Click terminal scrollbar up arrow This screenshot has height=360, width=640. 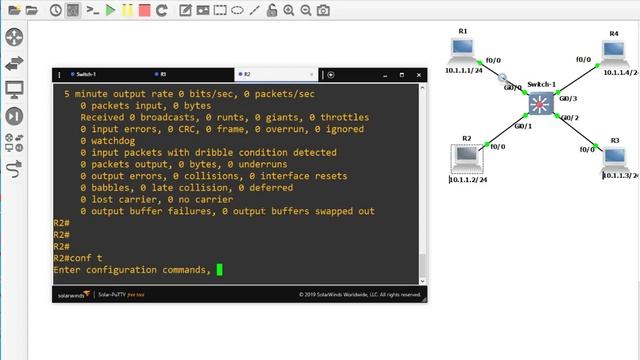click(x=422, y=87)
